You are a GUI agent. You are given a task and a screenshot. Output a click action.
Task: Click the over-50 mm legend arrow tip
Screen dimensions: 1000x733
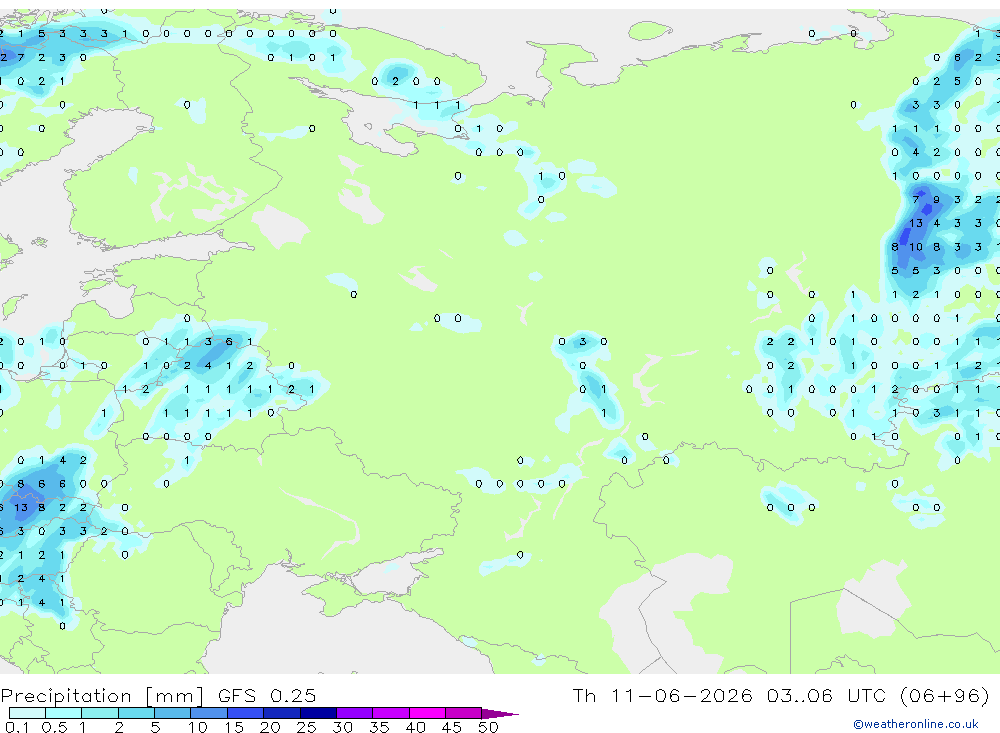click(x=501, y=713)
